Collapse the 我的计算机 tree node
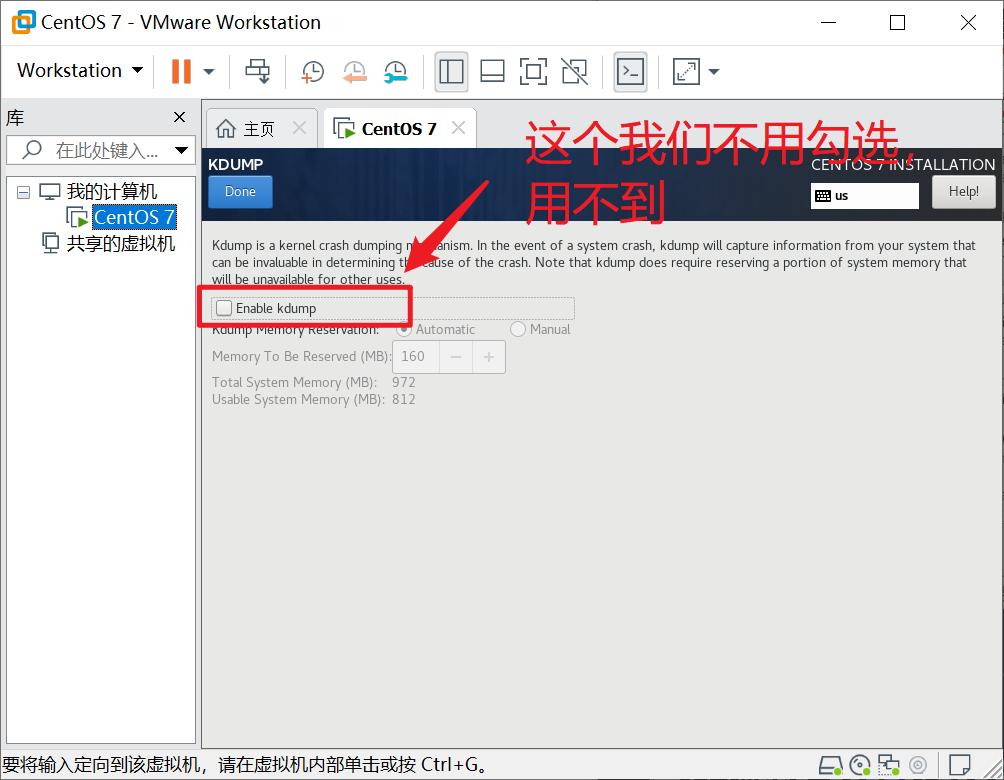The width and height of the screenshot is (1004, 780). point(24,192)
